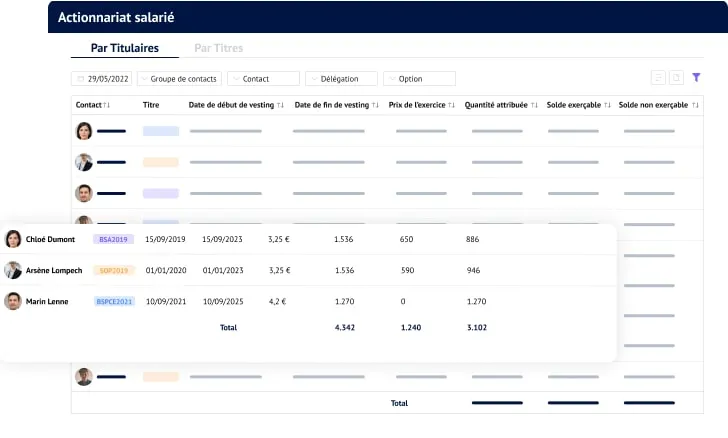Click 3,25 € in Chloé Dumont's row
Image resolution: width=728 pixels, height=438 pixels.
(x=279, y=239)
